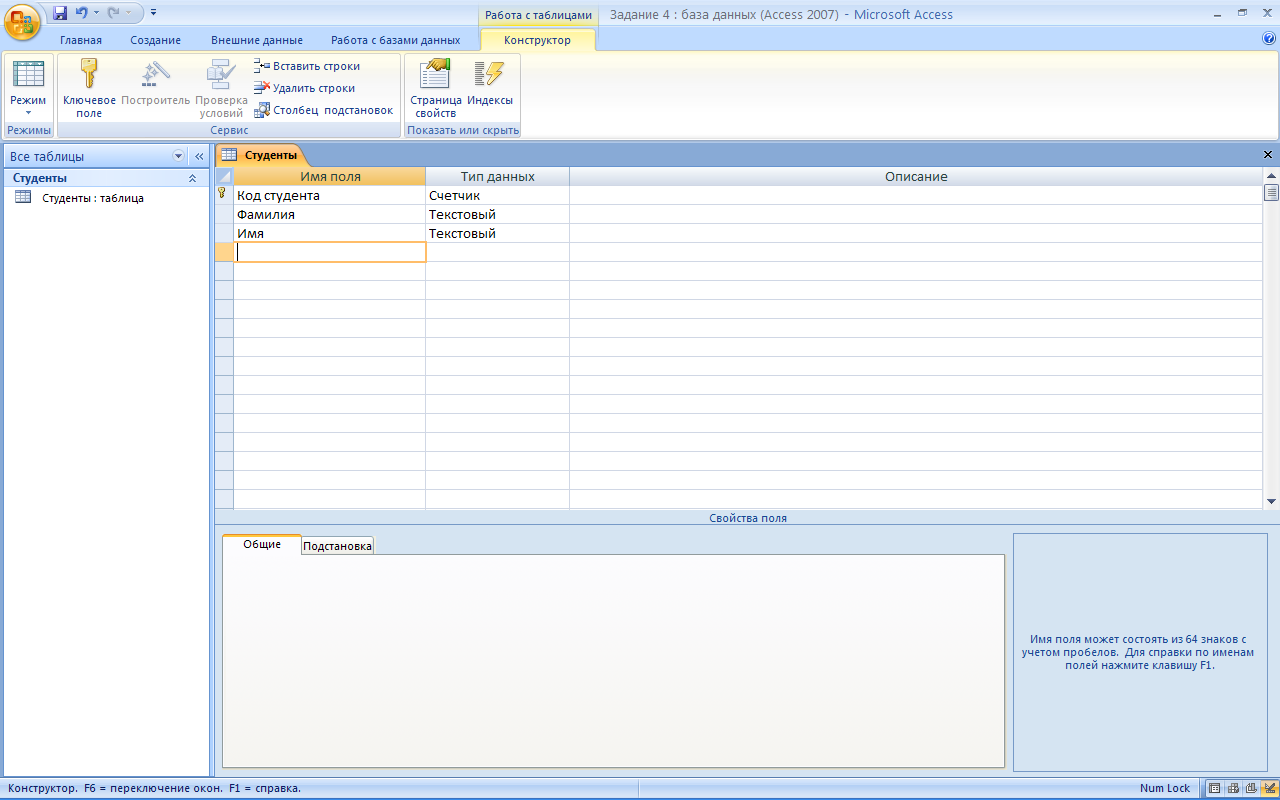The image size is (1280, 800).
Task: Open the Внешние данные ribbon tab
Action: coord(257,40)
